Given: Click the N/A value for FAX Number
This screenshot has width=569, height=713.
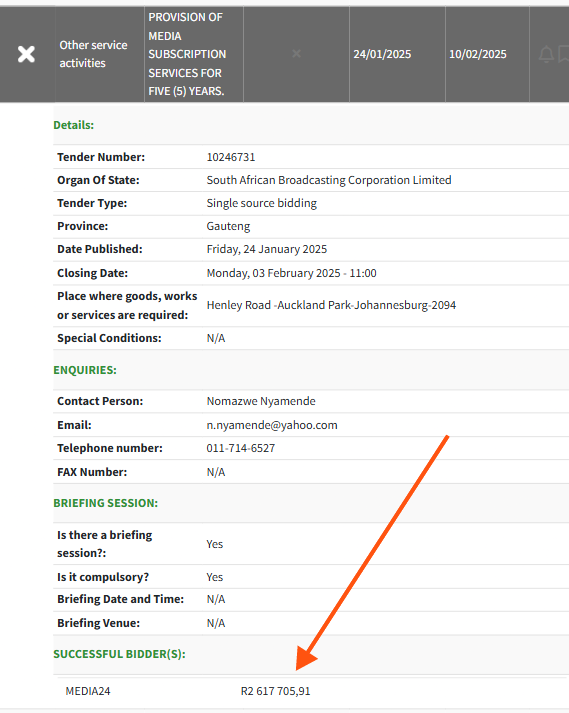Looking at the screenshot, I should pos(216,472).
